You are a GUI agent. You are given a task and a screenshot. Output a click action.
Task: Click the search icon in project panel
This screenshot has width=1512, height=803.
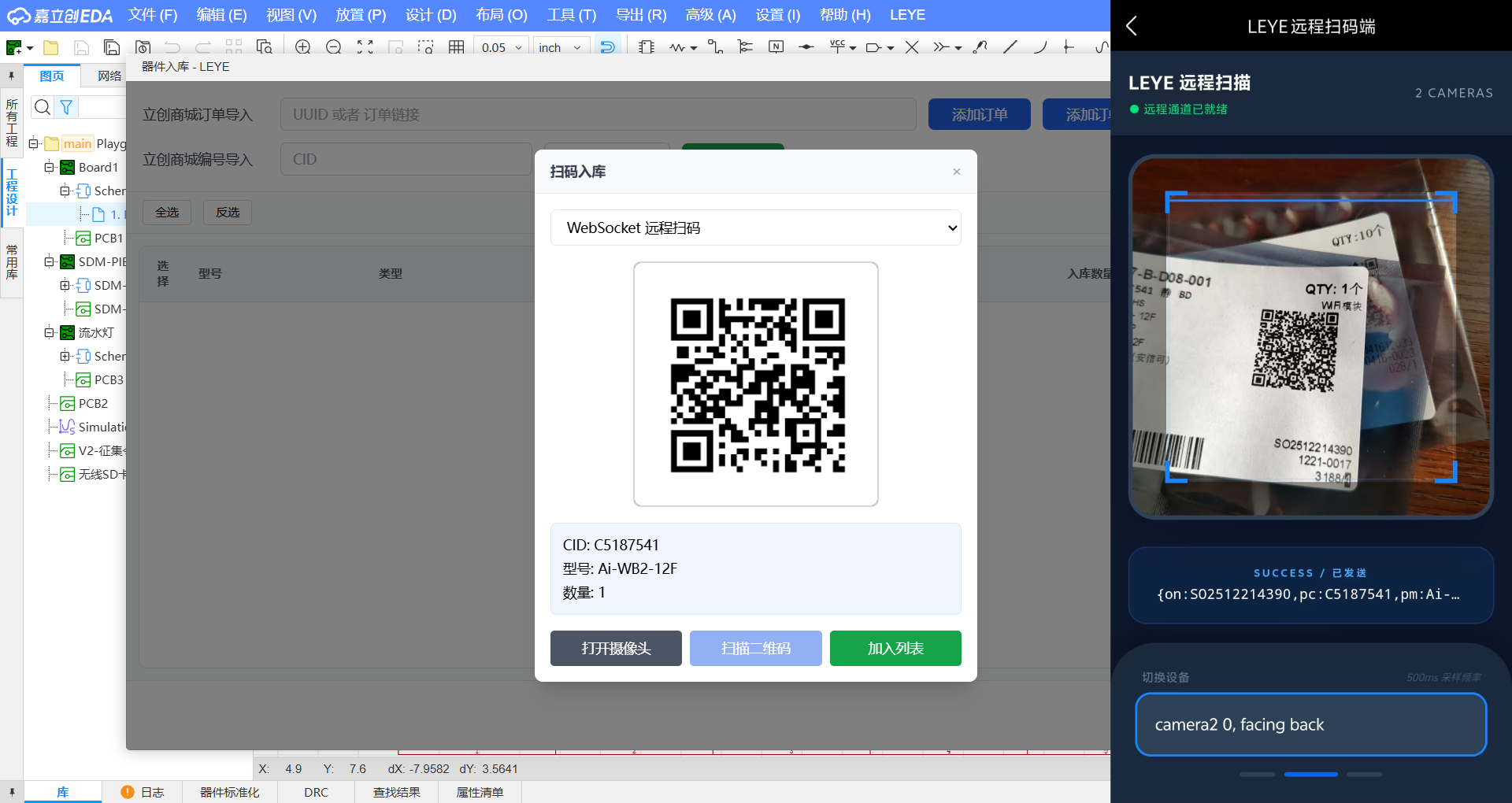(43, 107)
